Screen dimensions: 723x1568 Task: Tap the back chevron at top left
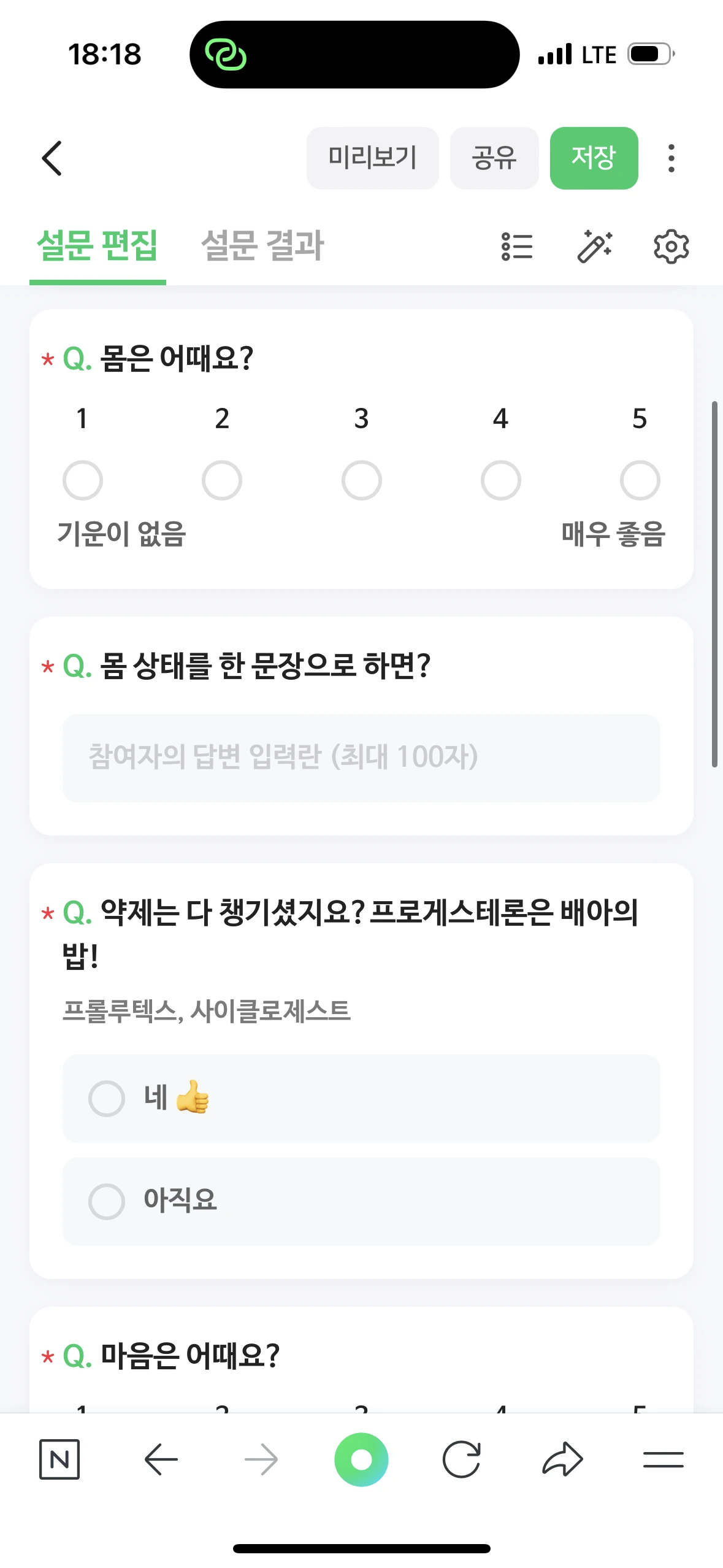tap(52, 158)
